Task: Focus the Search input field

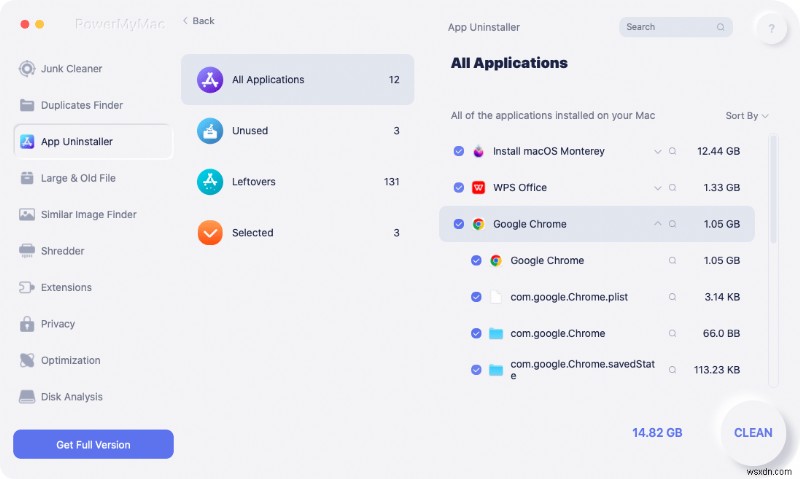Action: coord(676,27)
